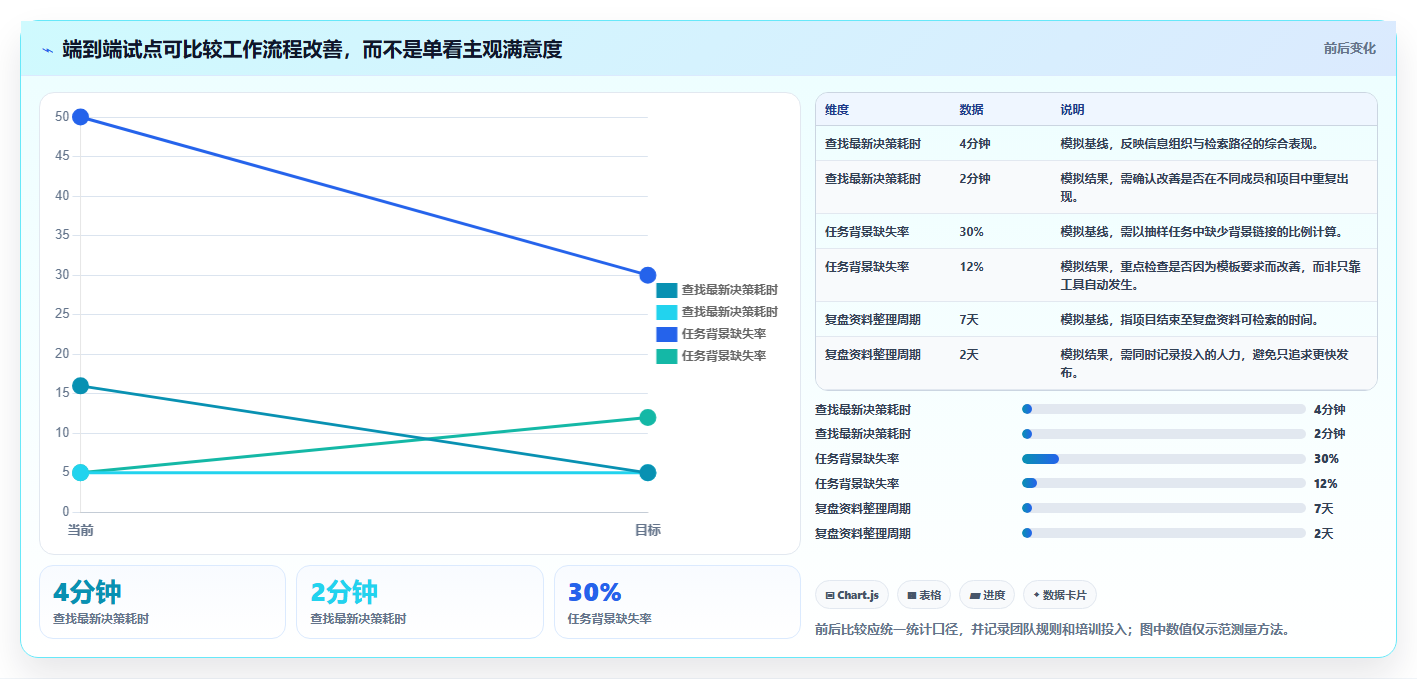The width and height of the screenshot is (1417, 679).
Task: Select the Chart.js chip
Action: (852, 595)
